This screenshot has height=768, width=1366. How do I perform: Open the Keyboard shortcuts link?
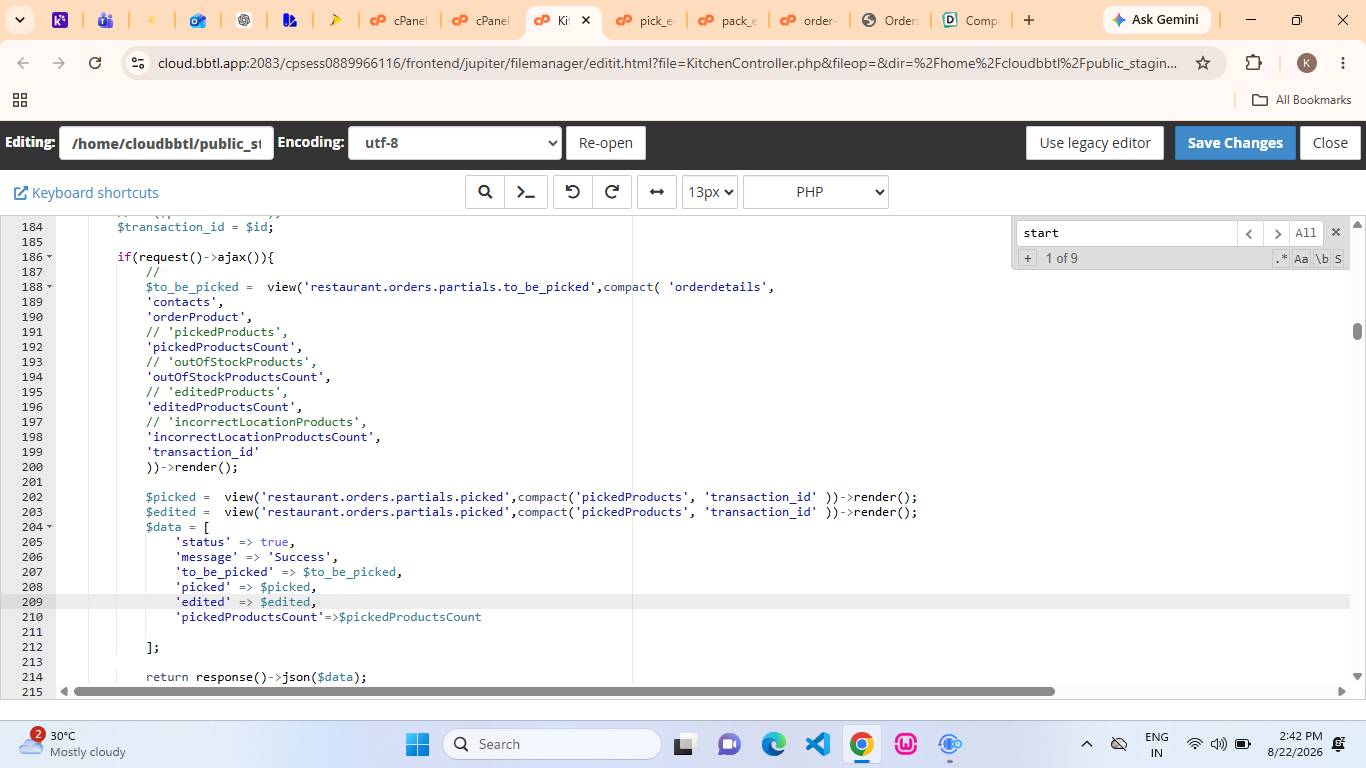86,193
